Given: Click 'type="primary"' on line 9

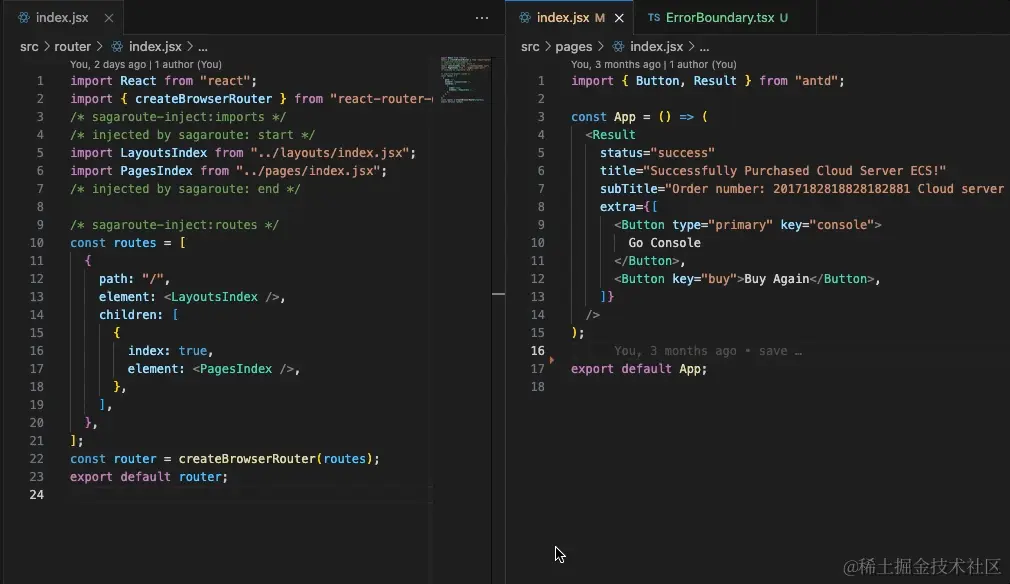Looking at the screenshot, I should point(722,225).
